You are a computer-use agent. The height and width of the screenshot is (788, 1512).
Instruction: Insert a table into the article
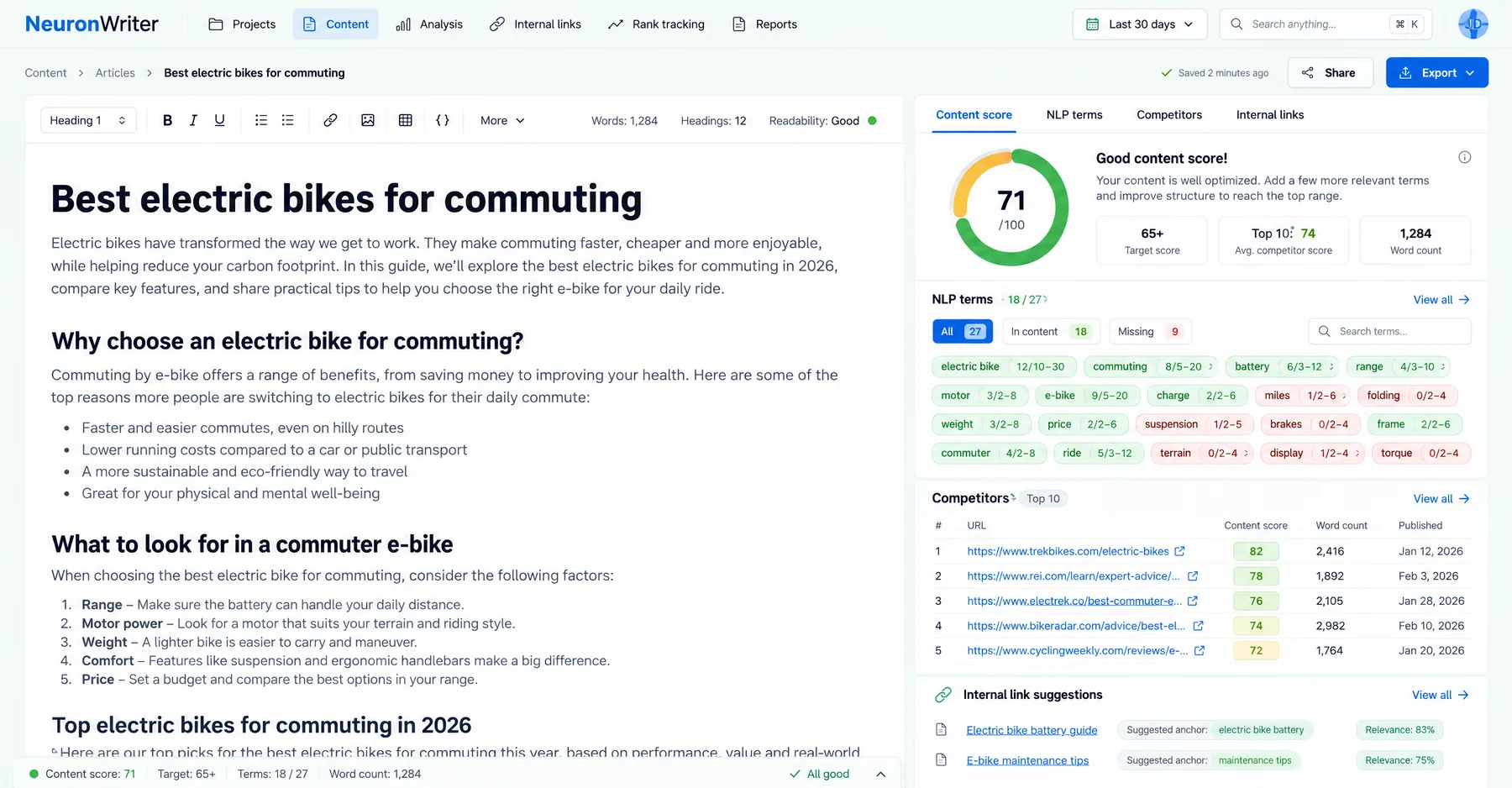(x=405, y=120)
